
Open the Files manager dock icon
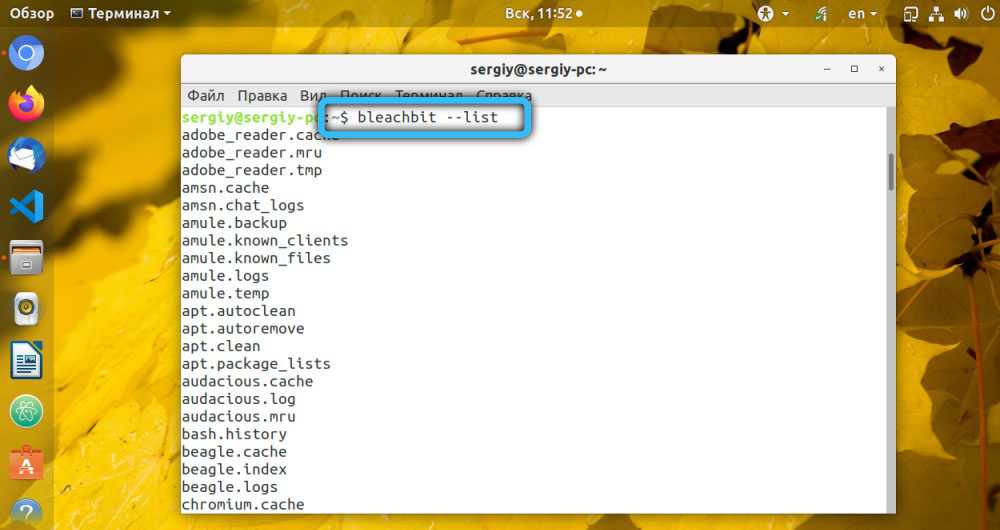point(27,258)
